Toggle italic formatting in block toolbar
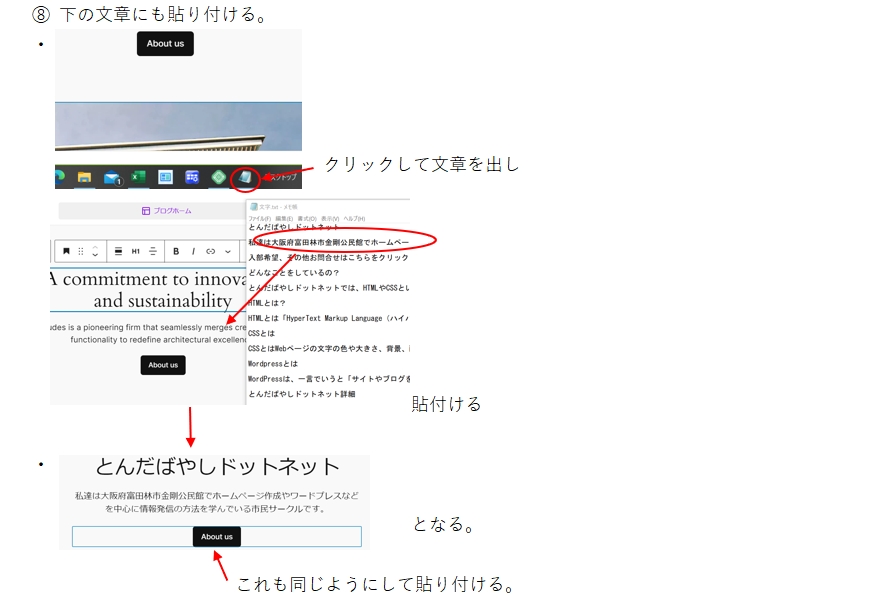This screenshot has width=887, height=601. (193, 251)
